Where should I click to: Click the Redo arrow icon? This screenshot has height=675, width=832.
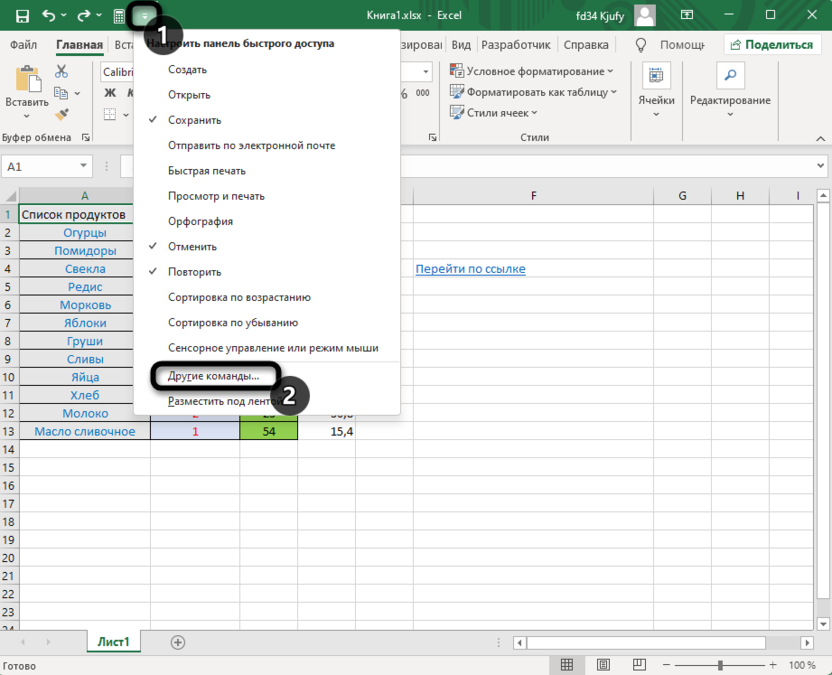84,15
